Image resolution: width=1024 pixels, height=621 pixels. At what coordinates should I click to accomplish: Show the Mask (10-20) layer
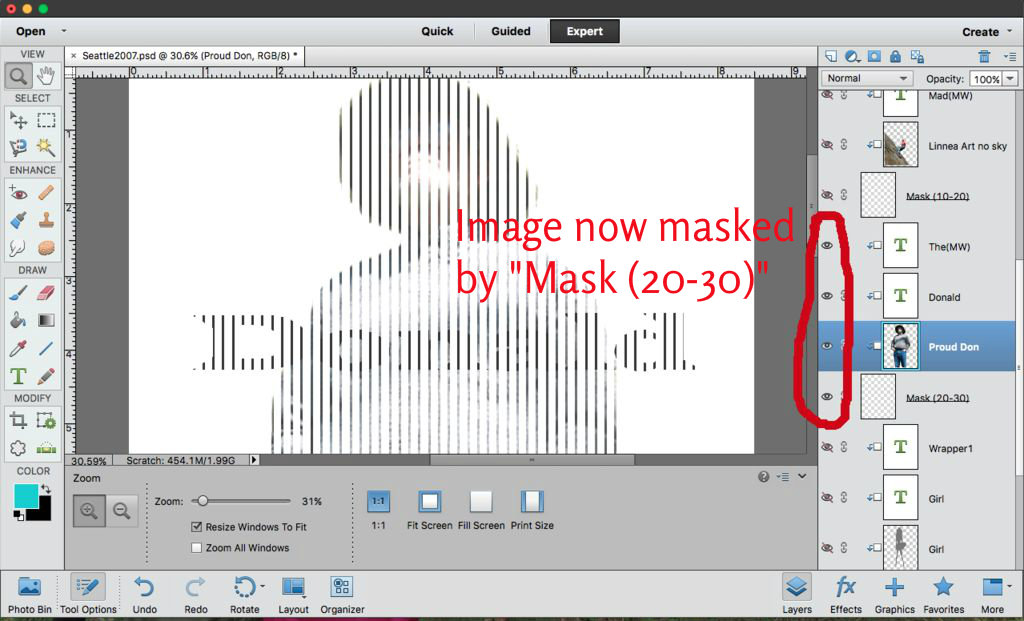click(x=827, y=195)
